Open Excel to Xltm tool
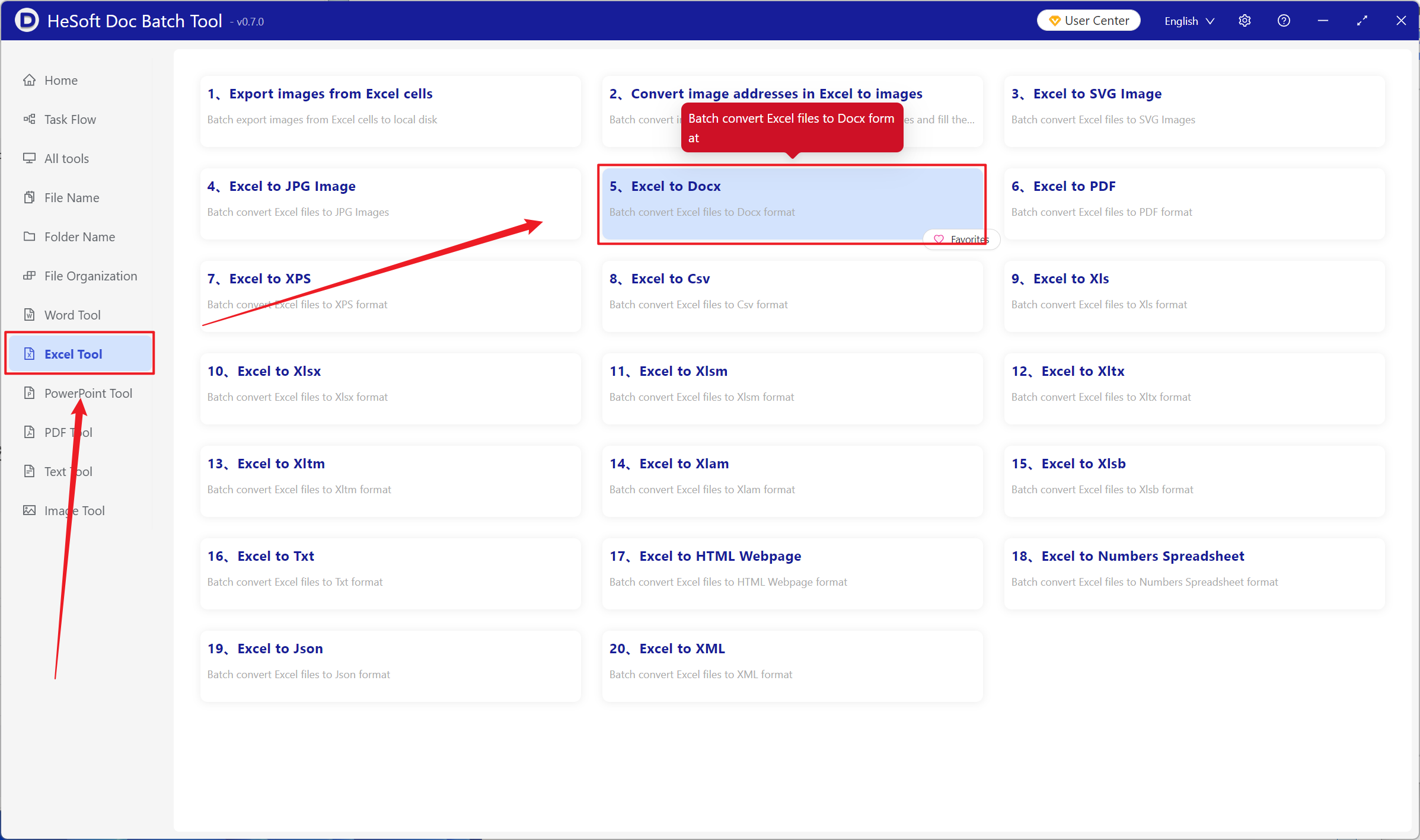1420x840 pixels. point(390,481)
